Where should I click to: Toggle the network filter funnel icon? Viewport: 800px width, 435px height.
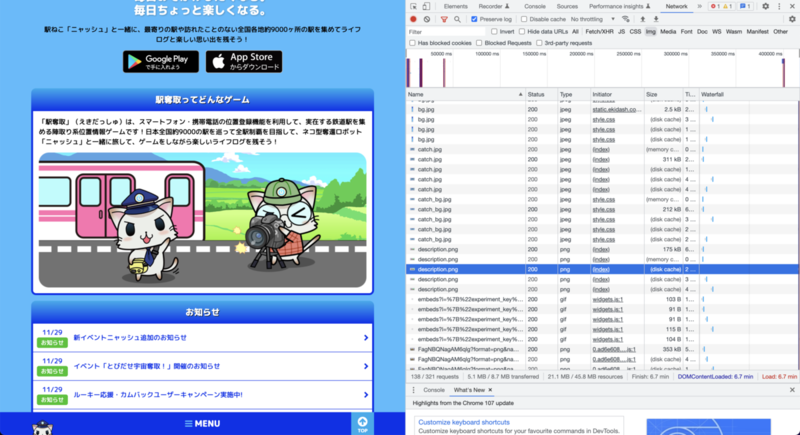click(x=444, y=19)
